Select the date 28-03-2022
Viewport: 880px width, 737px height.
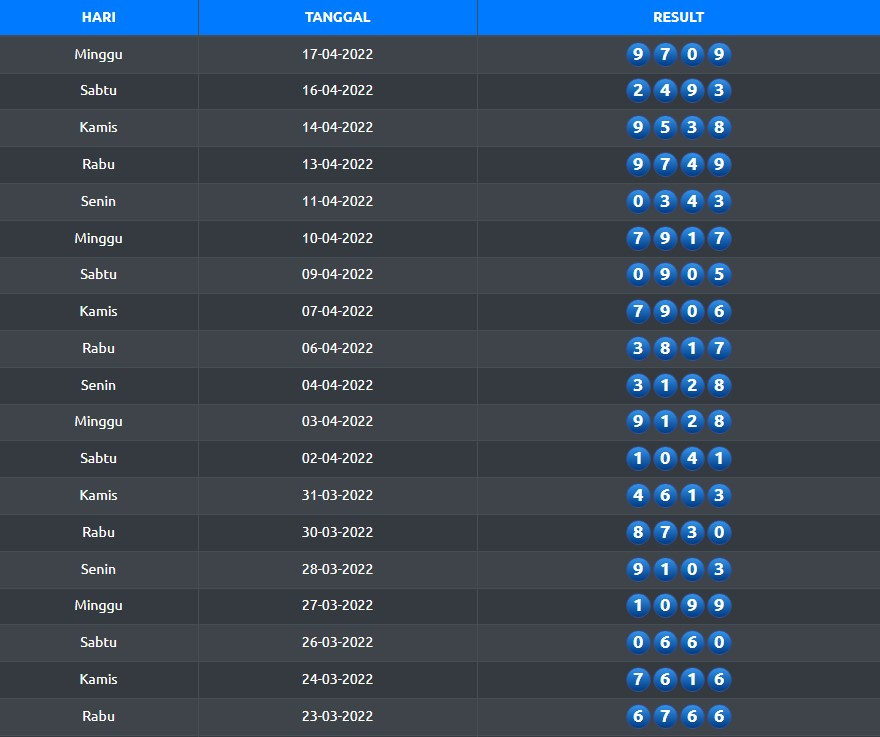coord(337,570)
